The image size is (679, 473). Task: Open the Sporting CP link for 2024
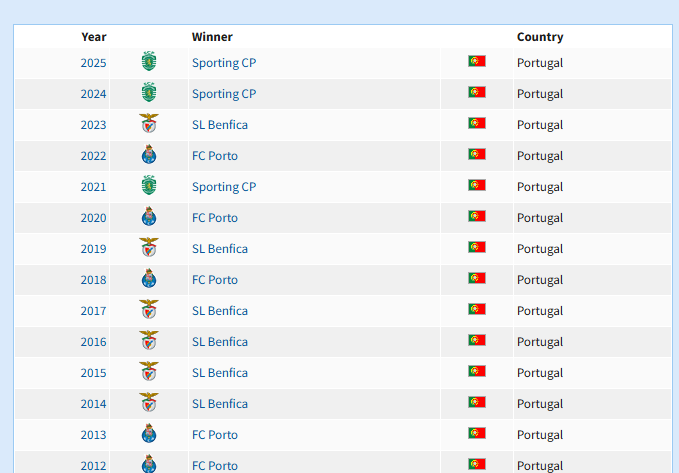coord(224,94)
